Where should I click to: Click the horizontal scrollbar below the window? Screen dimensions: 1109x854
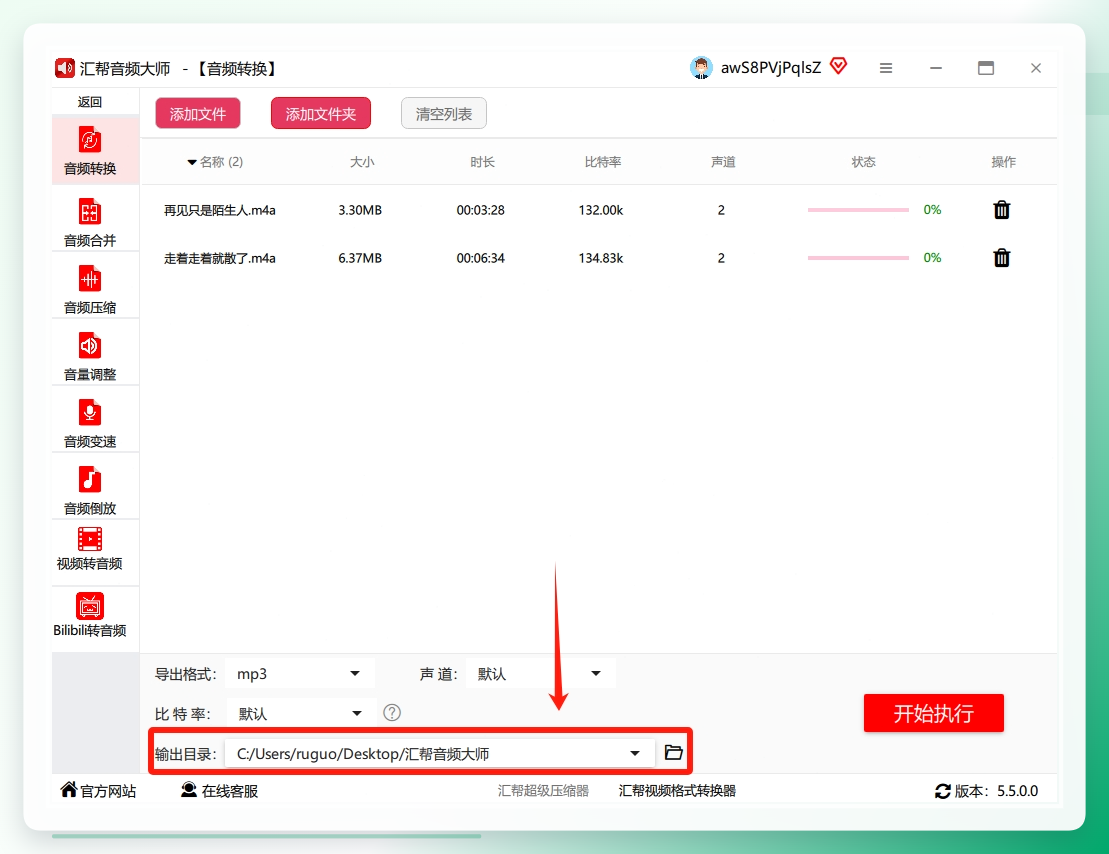pos(267,836)
